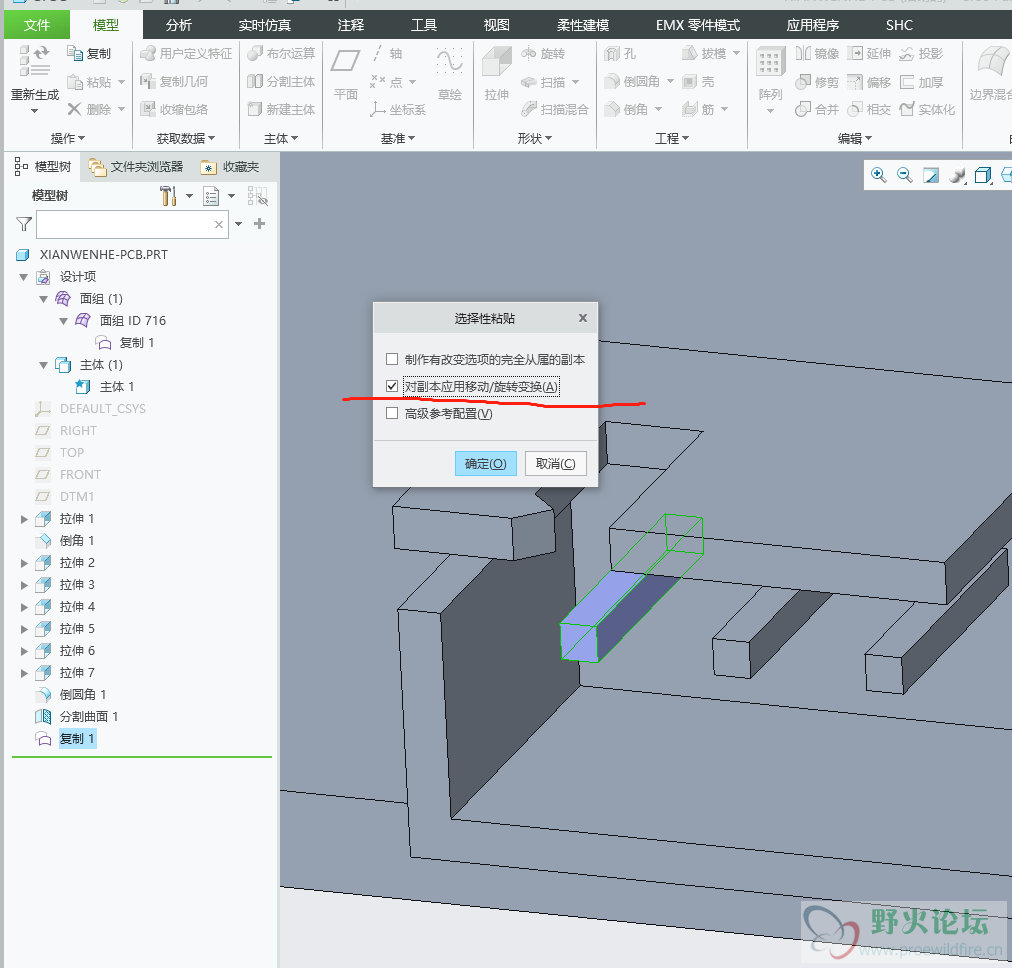The width and height of the screenshot is (1012, 968).
Task: Switch to the 收藏夹 panel tab
Action: tap(230, 167)
